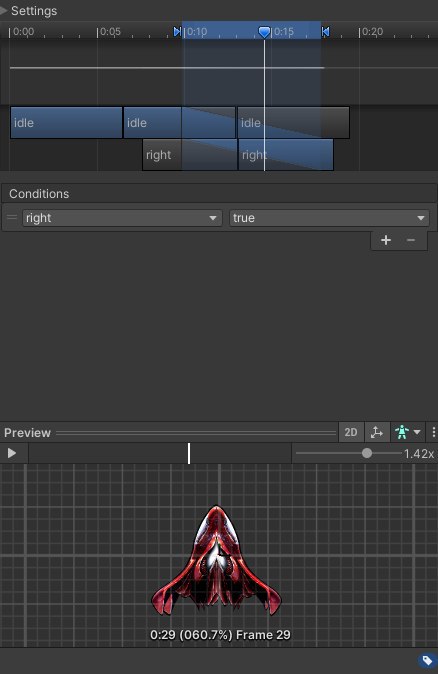The image size is (438, 674).
Task: Click the Preview panel title bar
Action: [170, 432]
